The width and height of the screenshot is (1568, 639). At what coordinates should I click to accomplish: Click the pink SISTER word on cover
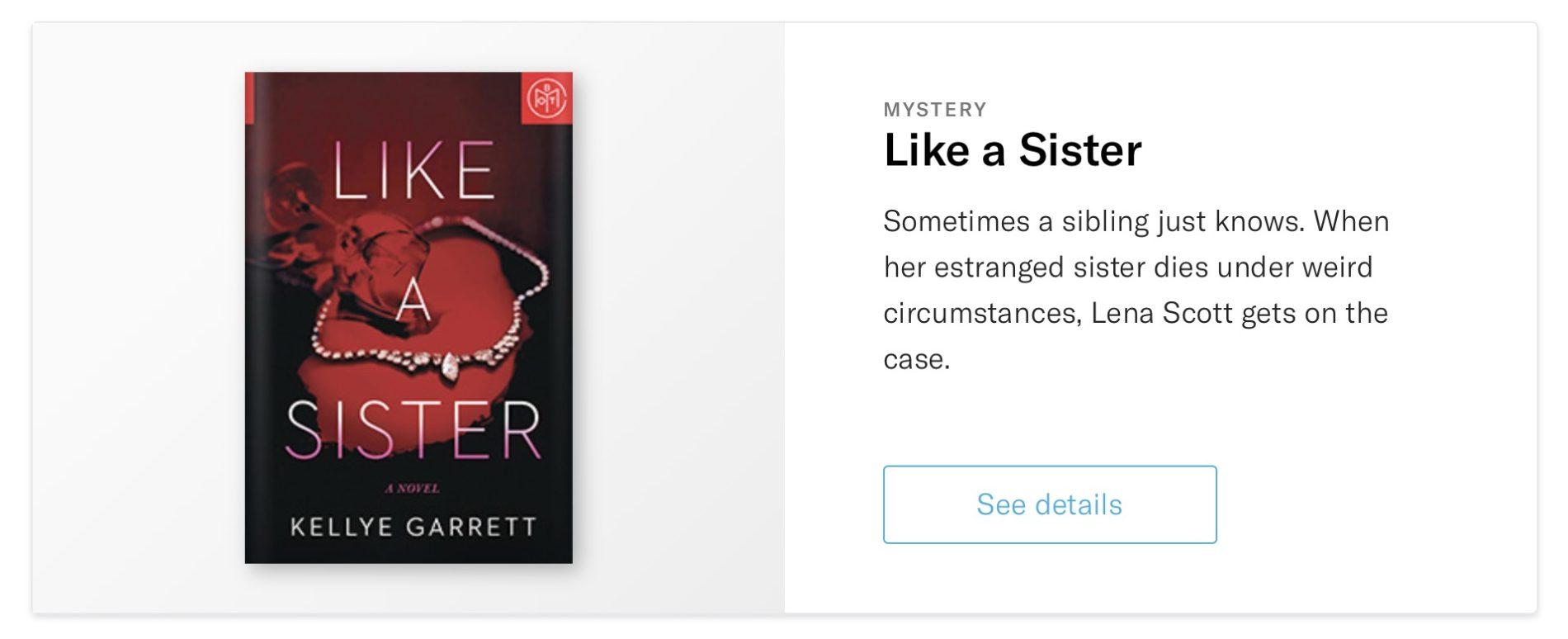tap(413, 430)
